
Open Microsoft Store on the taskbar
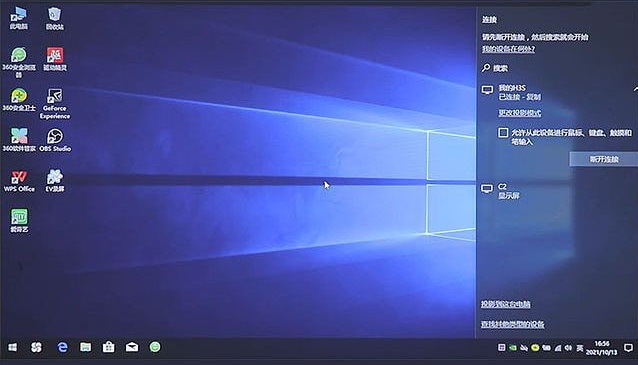[x=108, y=347]
